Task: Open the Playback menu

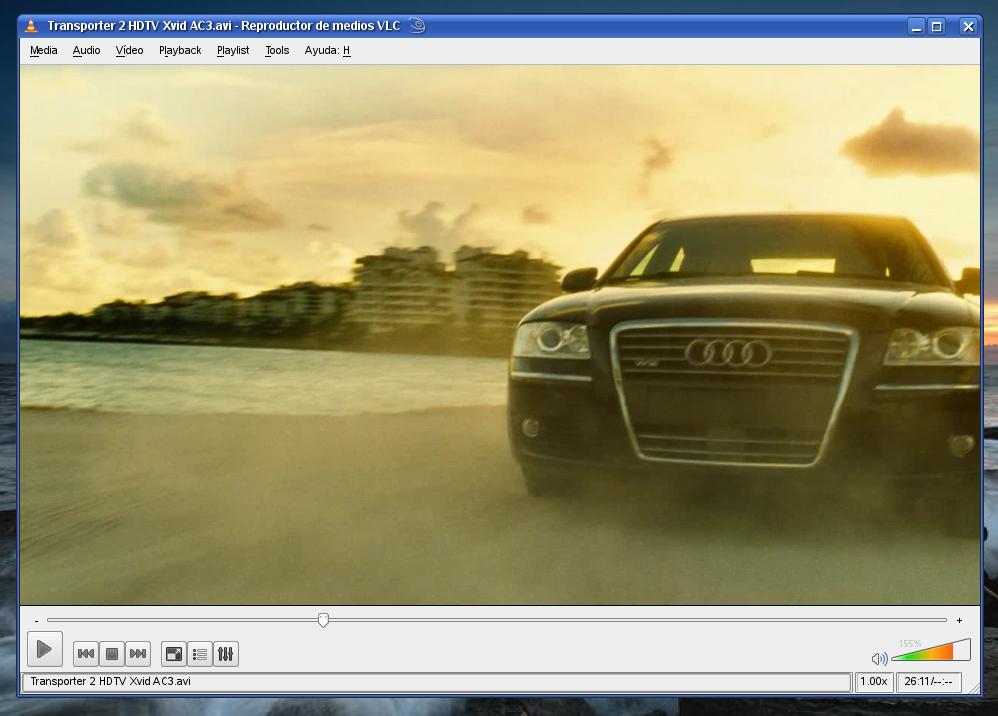Action: [x=180, y=50]
